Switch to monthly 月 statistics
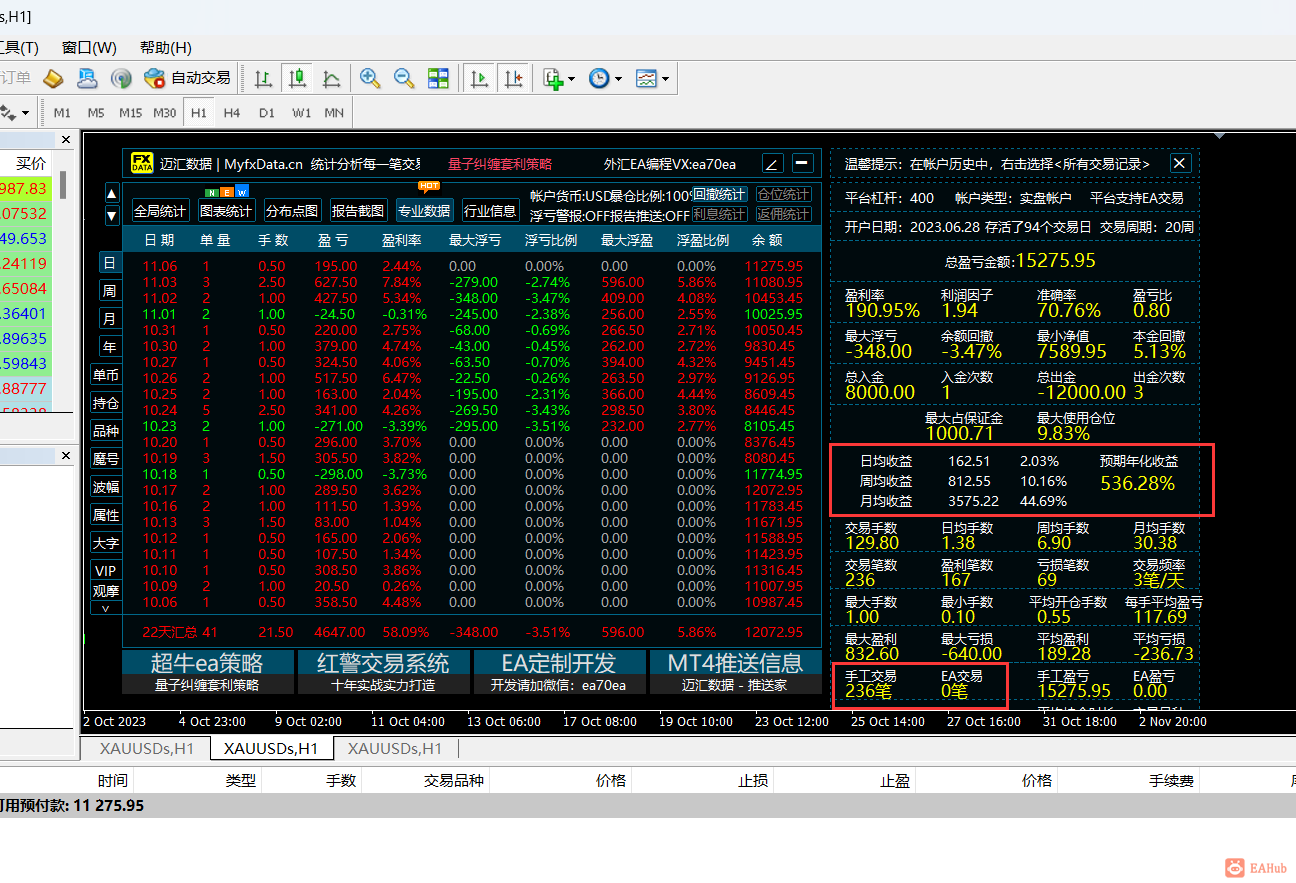Viewport: 1296px width, 883px height. tap(109, 319)
